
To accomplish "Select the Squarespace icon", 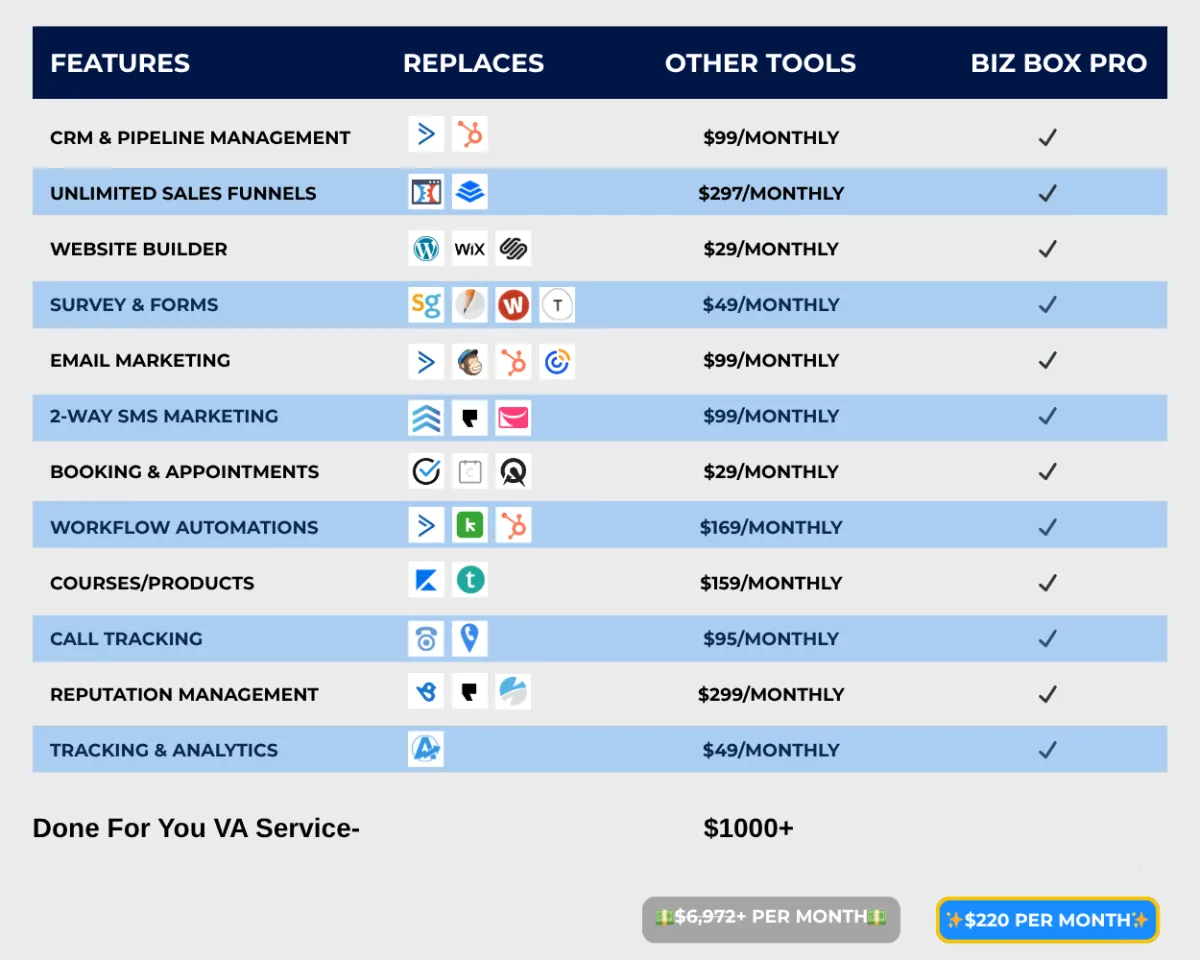I will (513, 248).
